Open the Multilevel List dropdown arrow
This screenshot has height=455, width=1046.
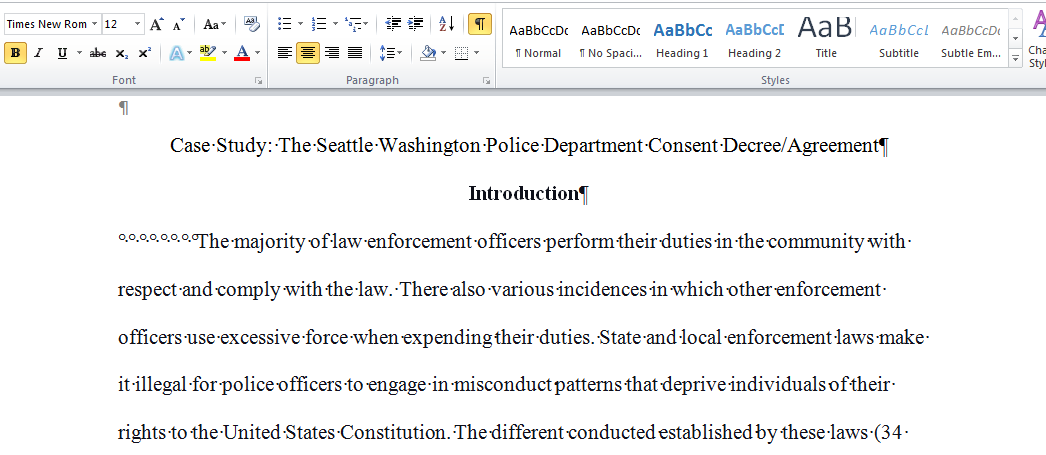pyautogui.click(x=366, y=25)
